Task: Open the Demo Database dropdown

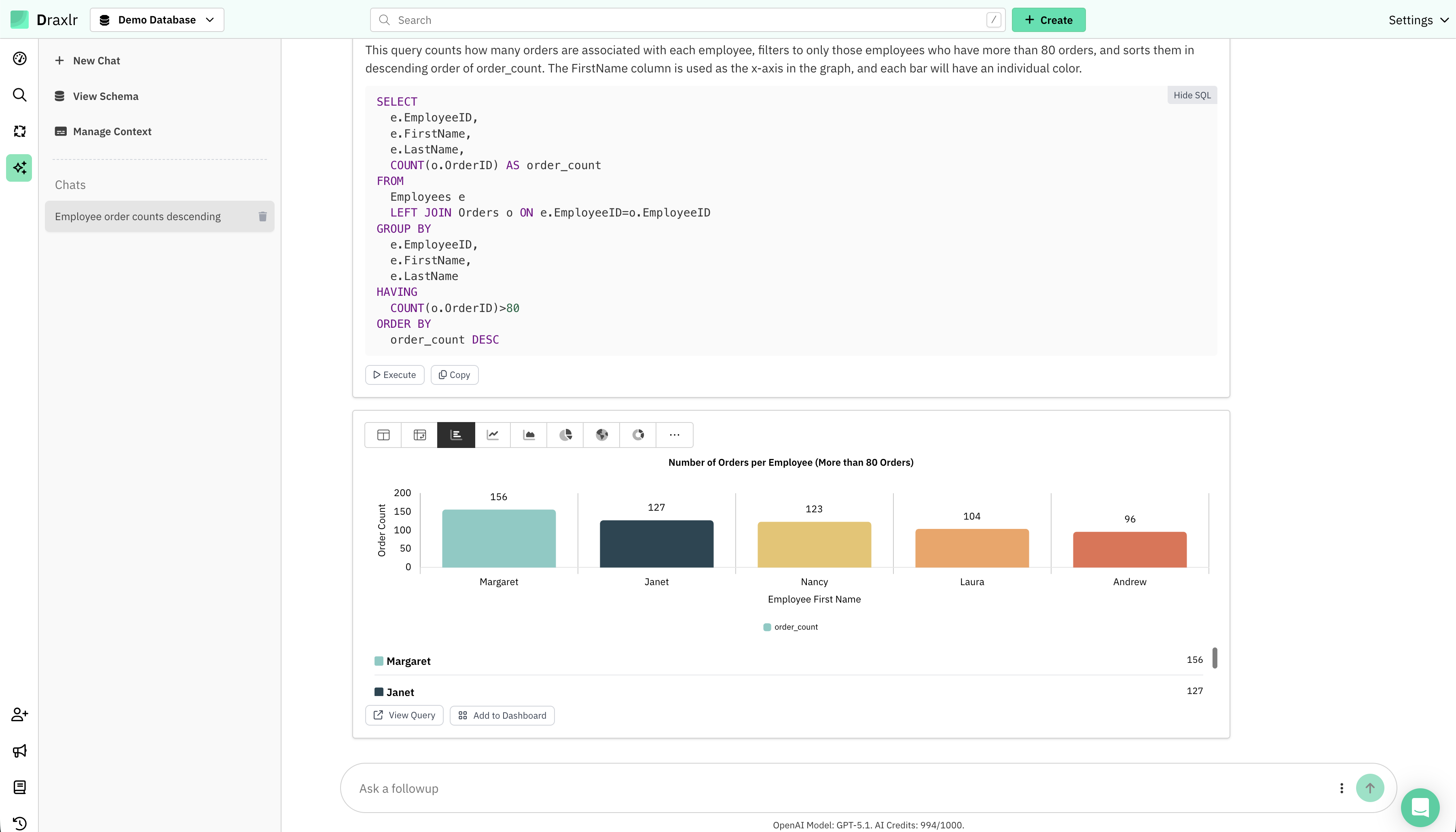Action: point(157,20)
